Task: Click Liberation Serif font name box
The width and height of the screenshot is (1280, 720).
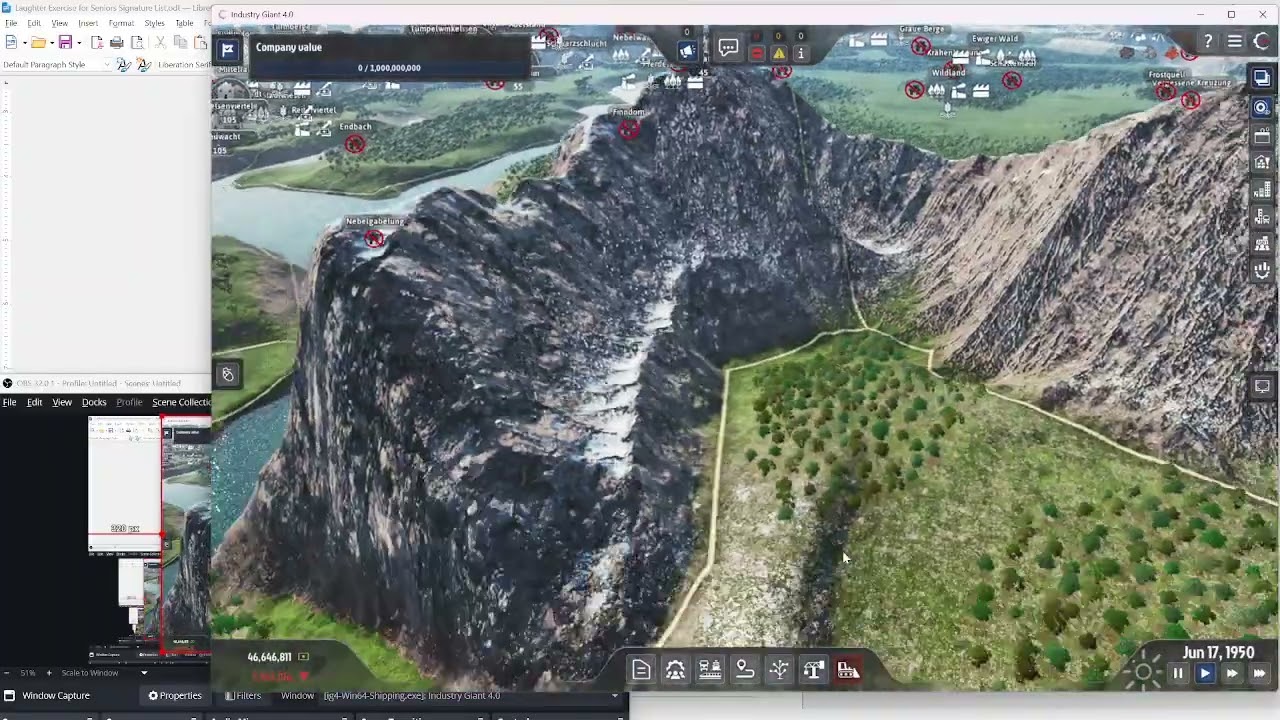Action: pyautogui.click(x=185, y=65)
